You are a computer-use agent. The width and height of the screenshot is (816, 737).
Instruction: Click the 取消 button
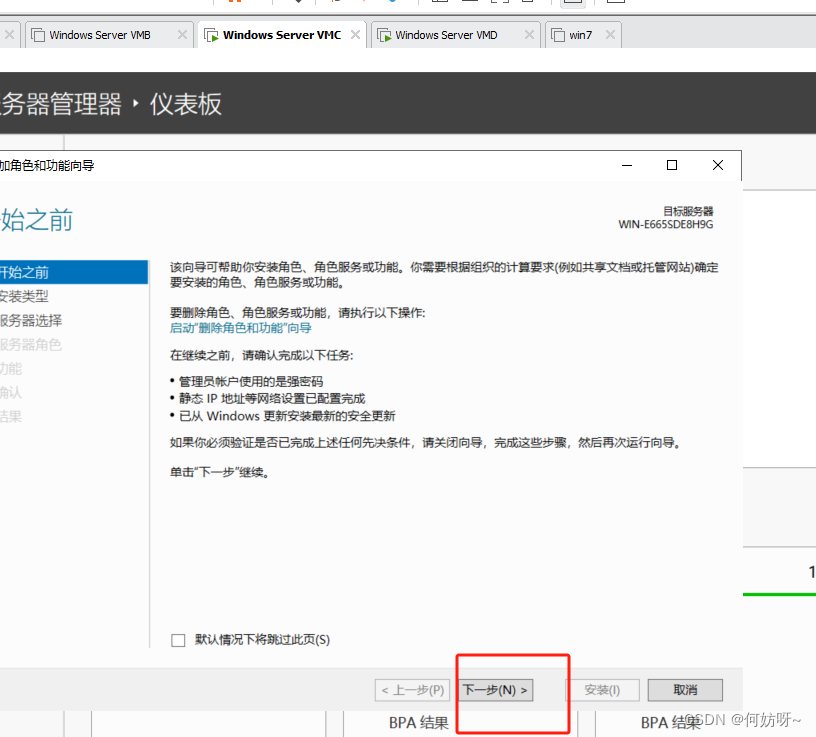(x=684, y=690)
